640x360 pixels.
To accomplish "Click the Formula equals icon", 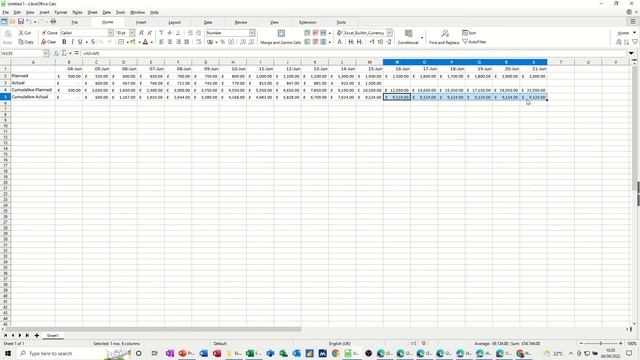I will tap(76, 53).
